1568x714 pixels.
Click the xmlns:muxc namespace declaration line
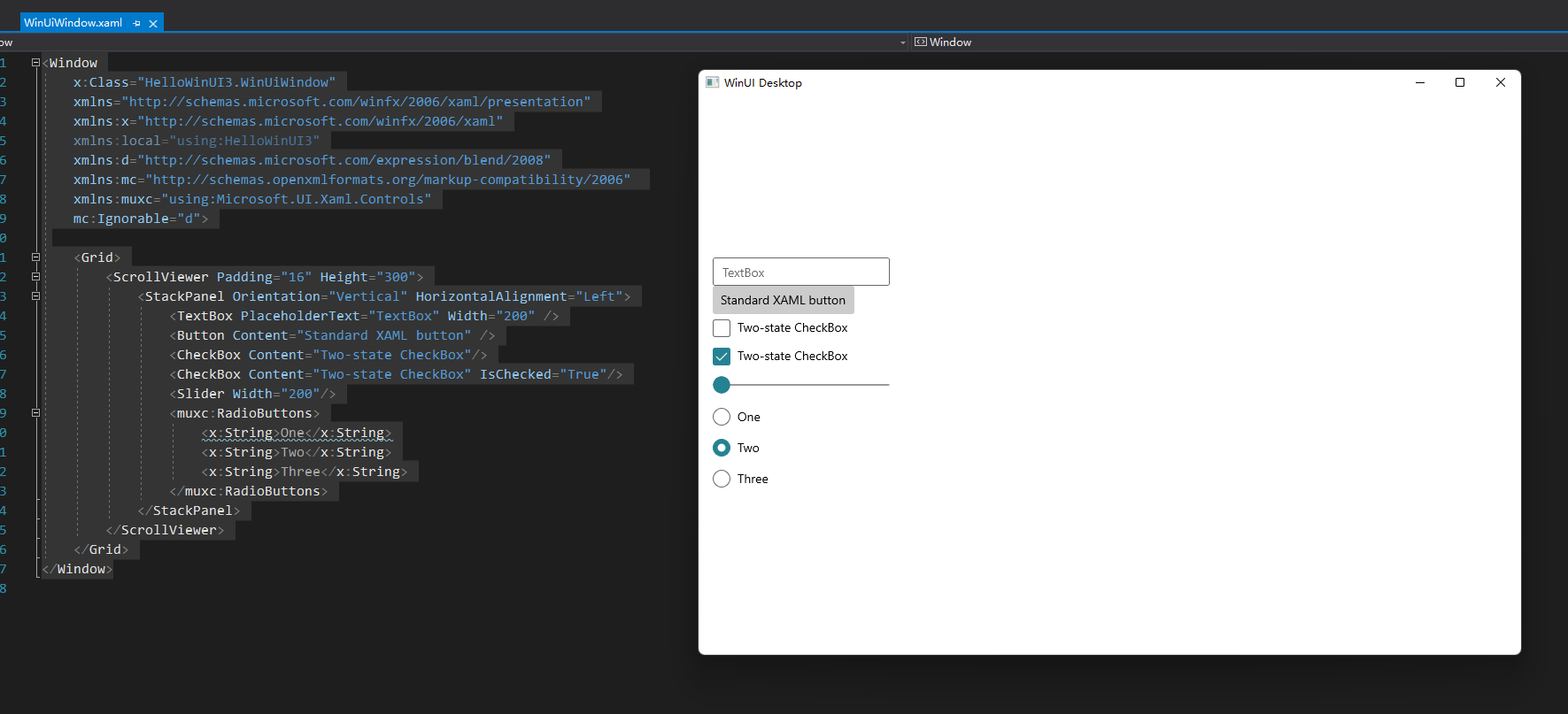(252, 199)
